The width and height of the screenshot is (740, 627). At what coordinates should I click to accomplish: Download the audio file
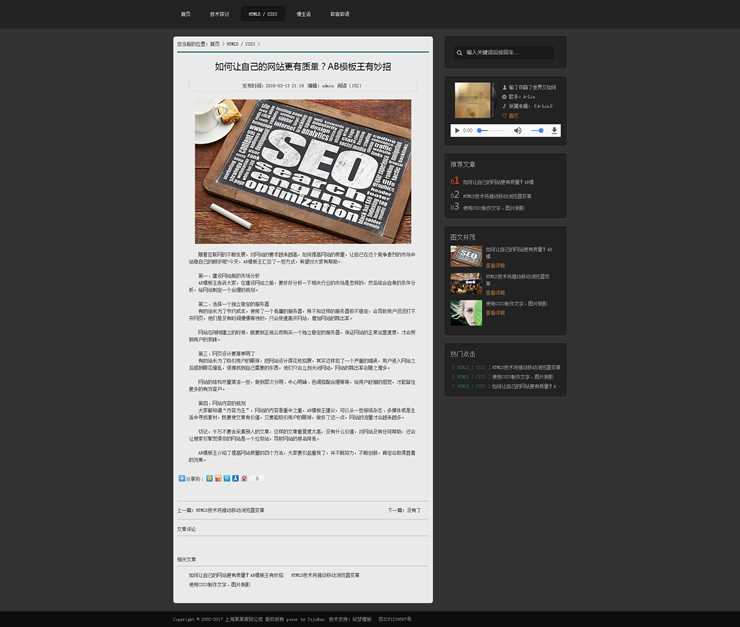click(555, 131)
